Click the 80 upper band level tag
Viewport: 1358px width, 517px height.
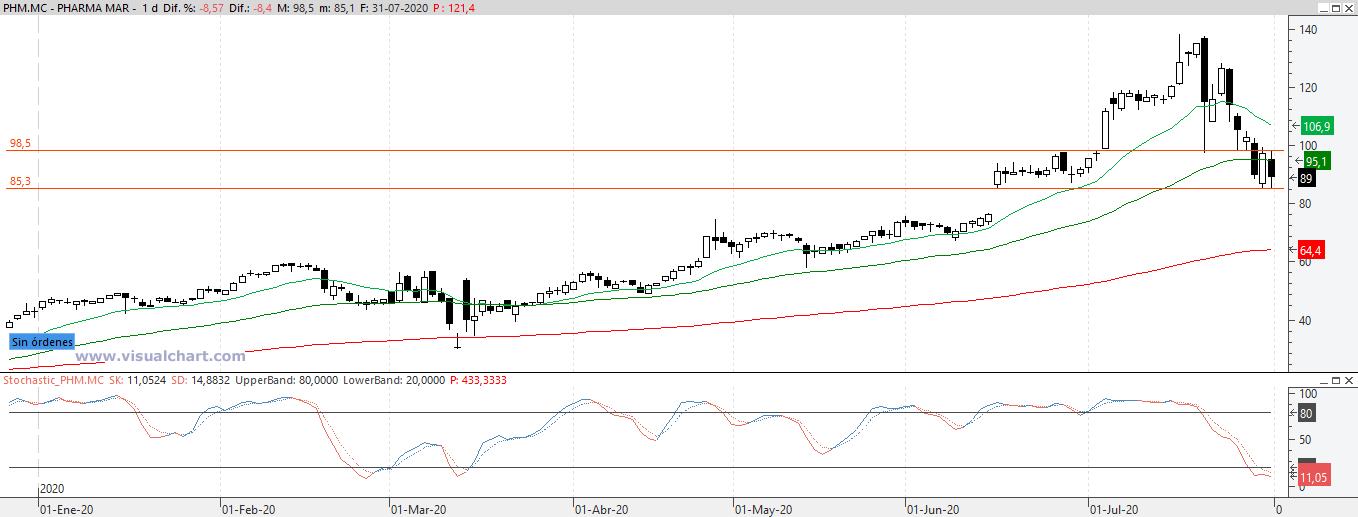1308,412
